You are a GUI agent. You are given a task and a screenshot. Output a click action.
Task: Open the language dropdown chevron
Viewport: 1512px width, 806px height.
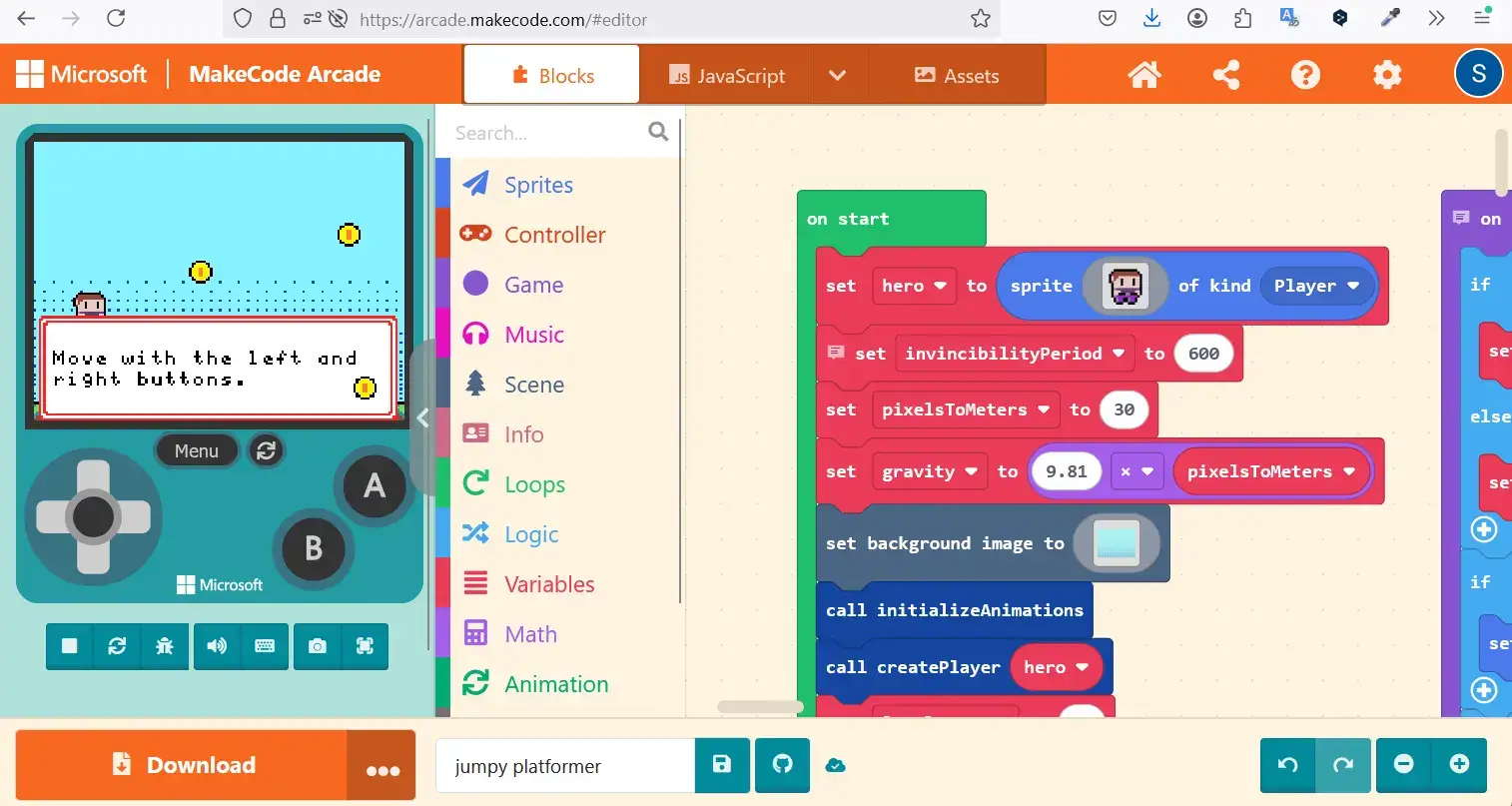838,75
